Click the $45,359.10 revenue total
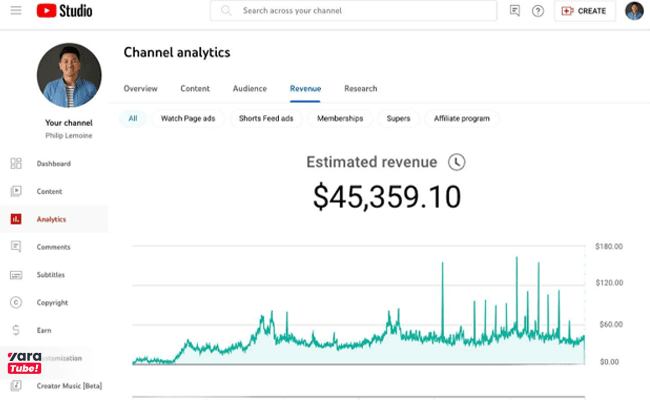Viewport: 650px width, 400px height. pyautogui.click(x=387, y=197)
